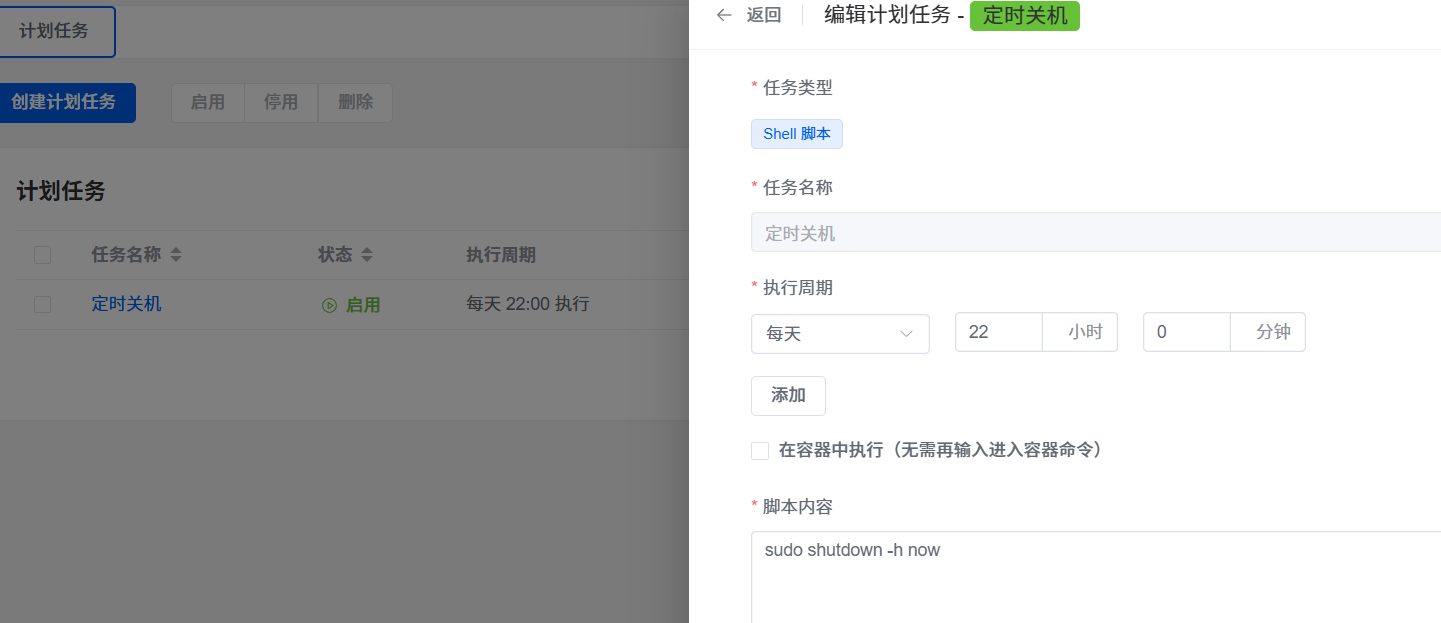Click the 停用 button

point(281,102)
